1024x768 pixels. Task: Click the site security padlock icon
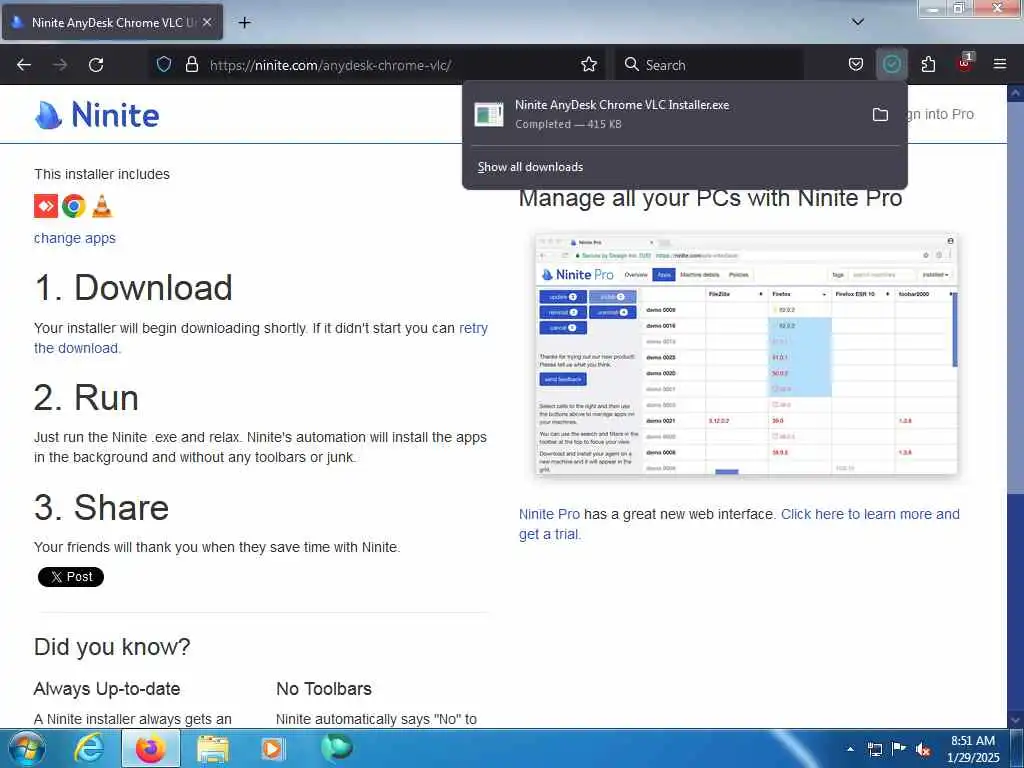[x=191, y=64]
